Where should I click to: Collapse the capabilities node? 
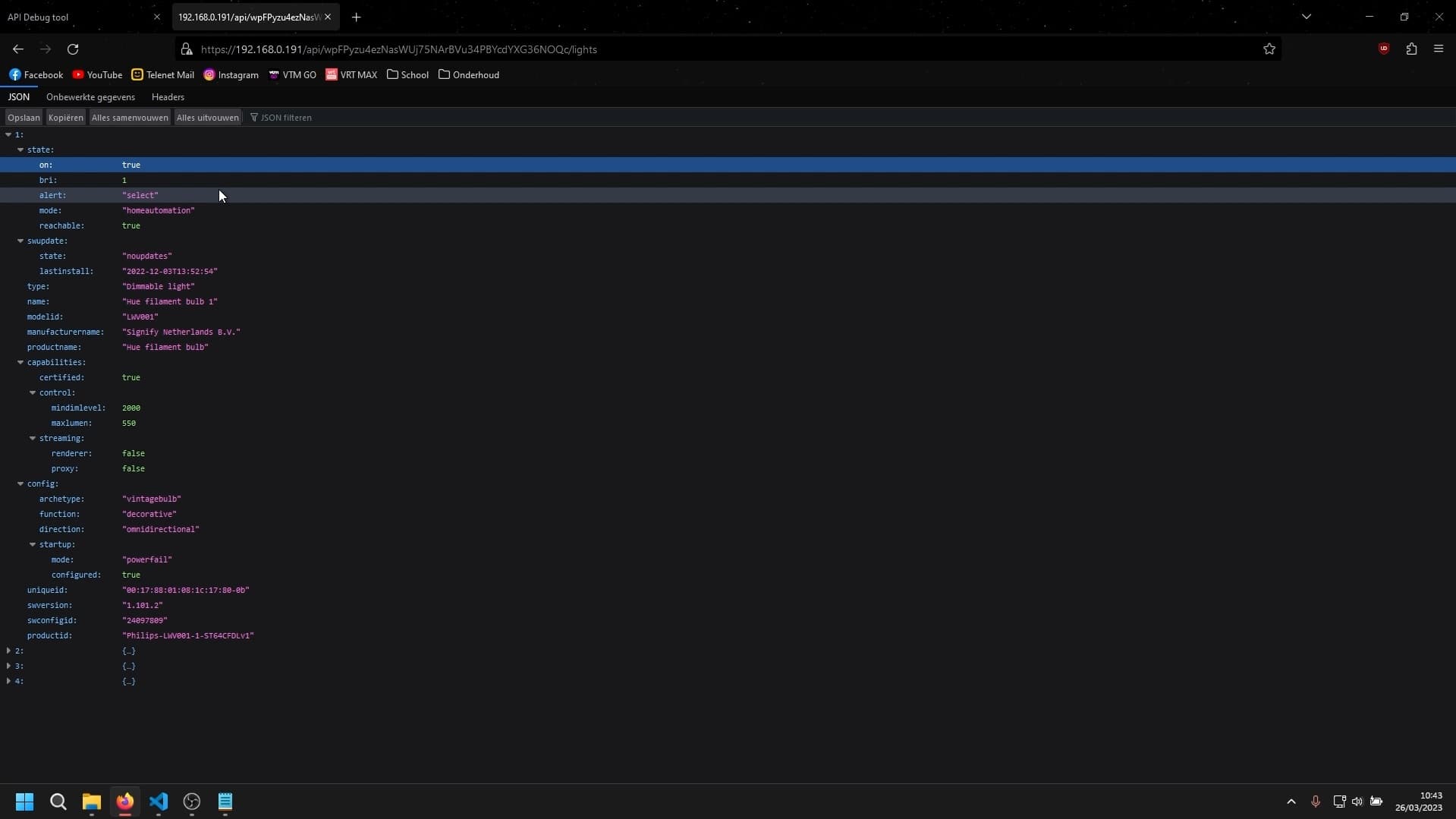[x=20, y=363]
